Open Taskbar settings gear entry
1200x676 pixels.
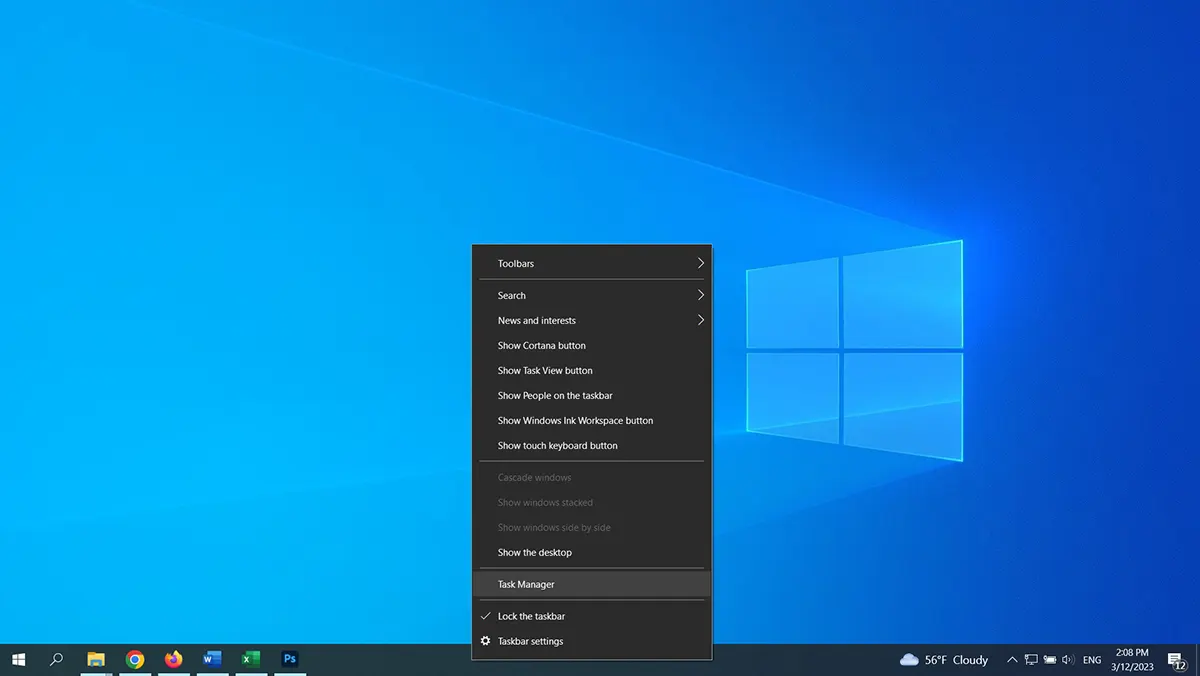592,641
